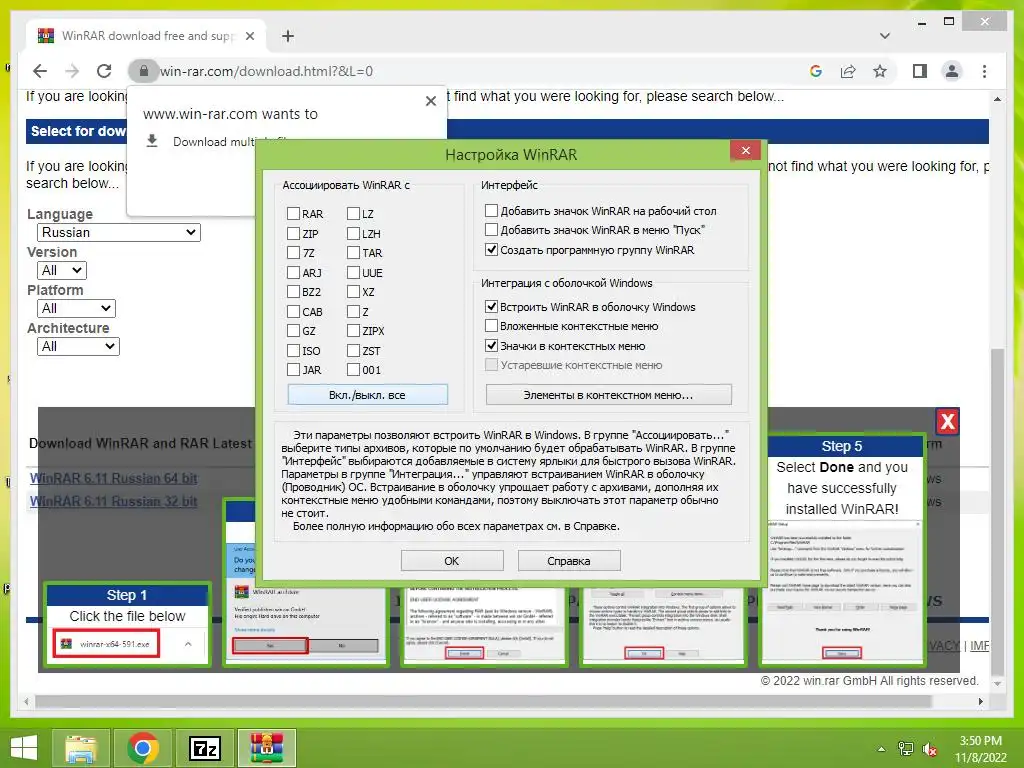
Task: Open WinRAR 6.11 Russian 32 bit link
Action: point(114,502)
